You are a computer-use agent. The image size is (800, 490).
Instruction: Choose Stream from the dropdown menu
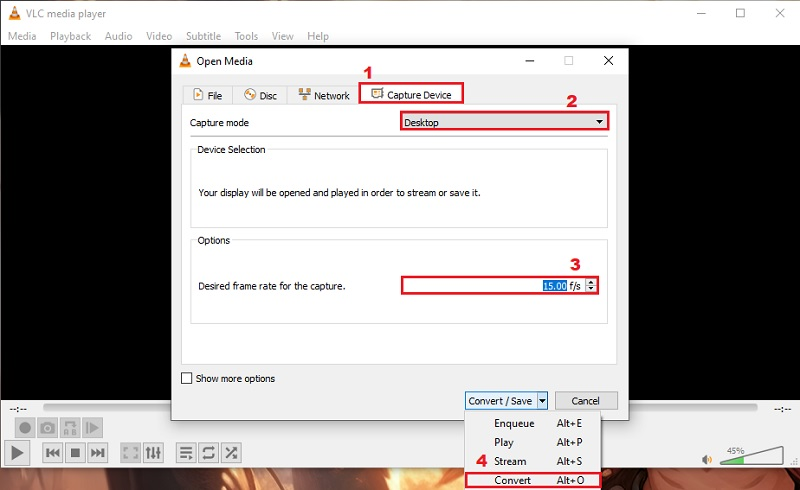[533, 461]
